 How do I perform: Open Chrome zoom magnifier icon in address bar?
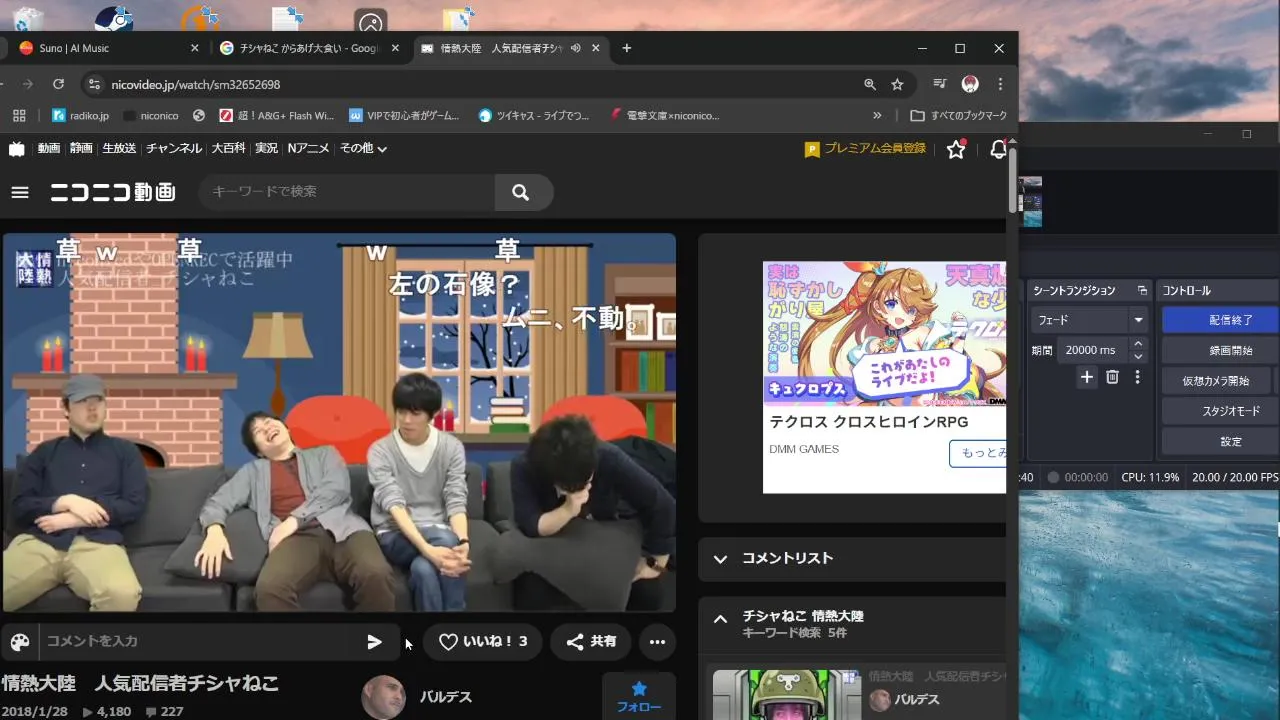(870, 85)
